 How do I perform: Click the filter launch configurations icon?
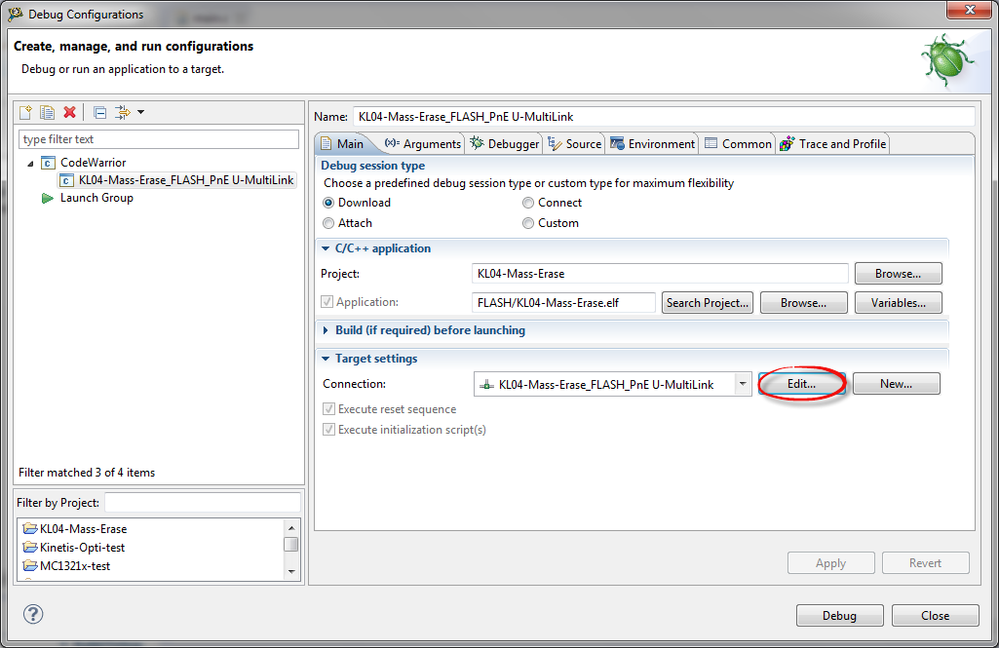[x=122, y=113]
